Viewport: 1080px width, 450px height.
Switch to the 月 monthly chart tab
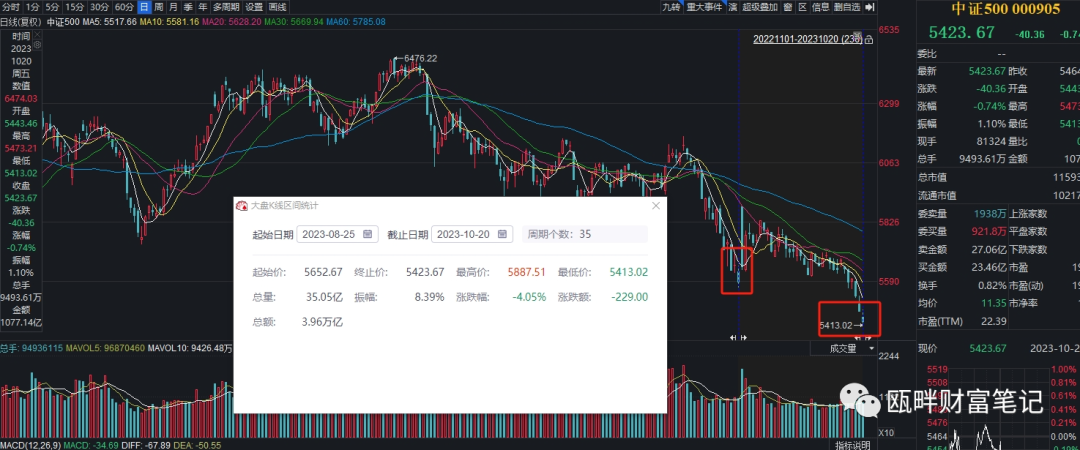click(x=173, y=7)
